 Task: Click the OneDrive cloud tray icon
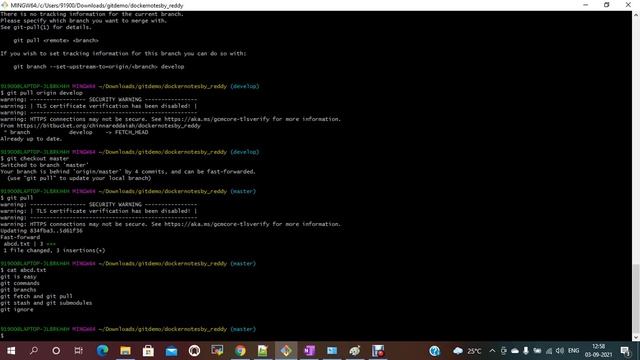[x=515, y=351]
